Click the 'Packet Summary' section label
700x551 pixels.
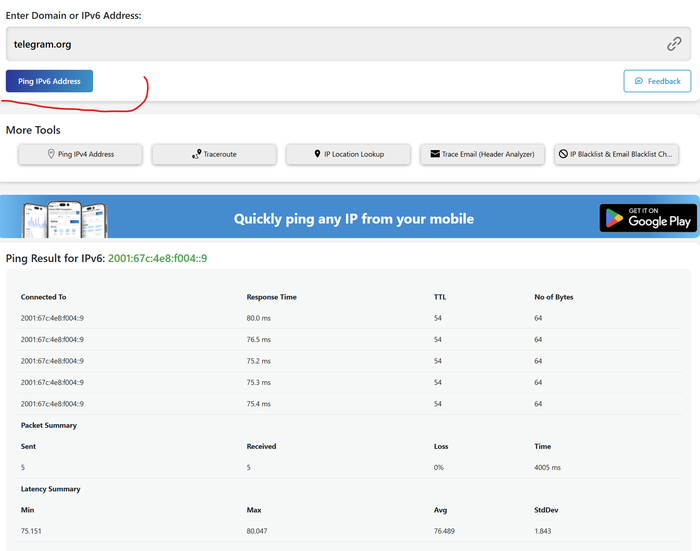49,426
